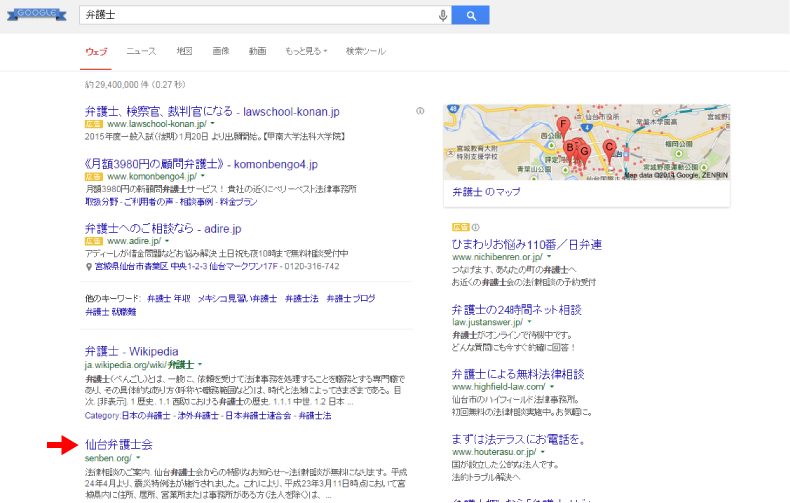Open the adire Sendai address link

click(186, 266)
